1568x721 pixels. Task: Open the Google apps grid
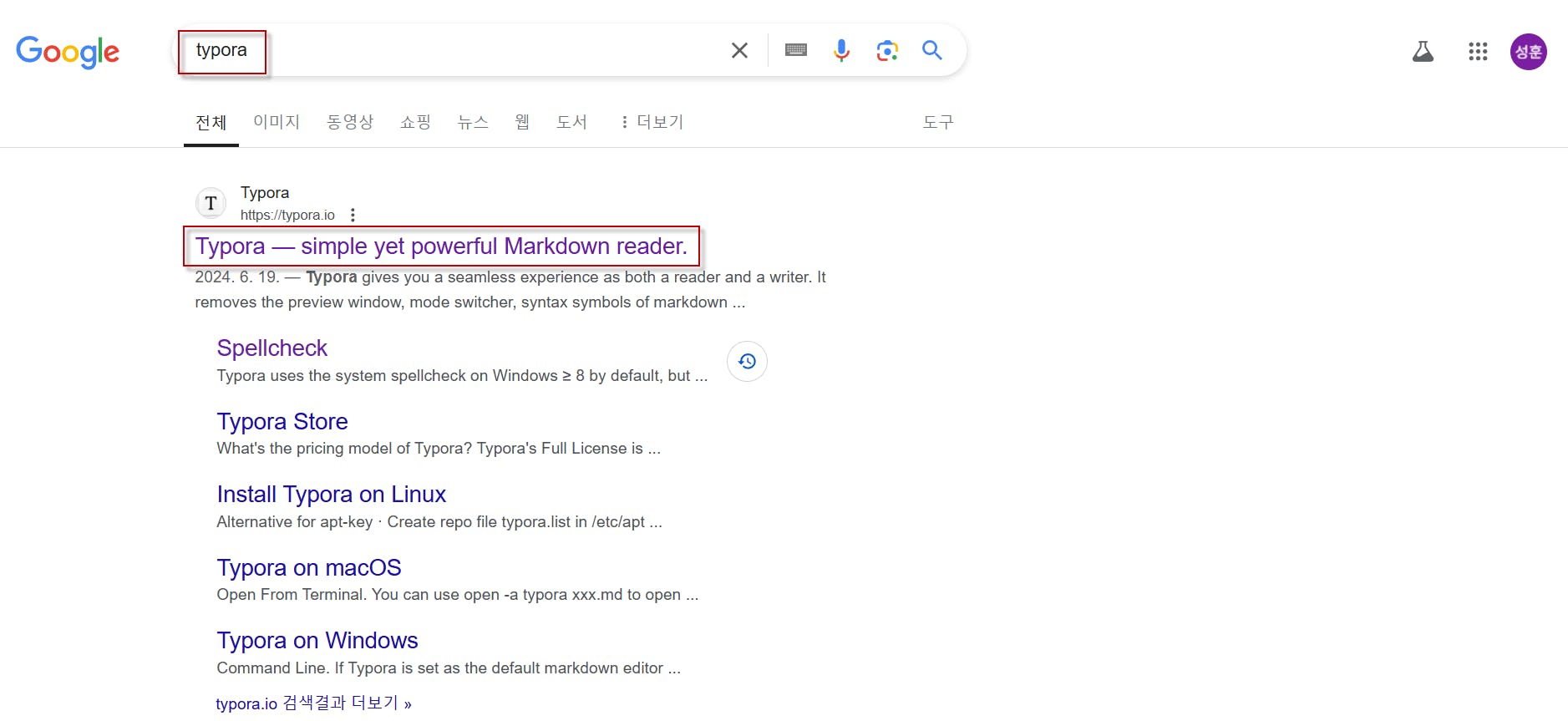(1478, 52)
